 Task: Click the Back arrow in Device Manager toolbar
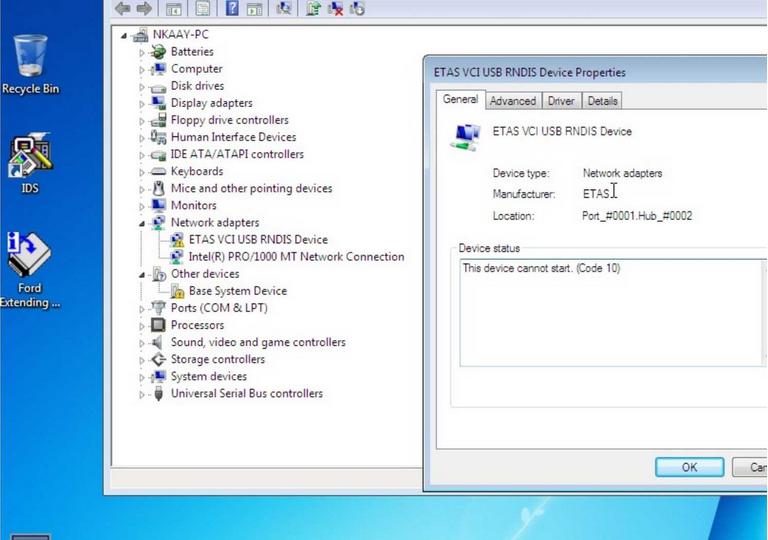[122, 9]
